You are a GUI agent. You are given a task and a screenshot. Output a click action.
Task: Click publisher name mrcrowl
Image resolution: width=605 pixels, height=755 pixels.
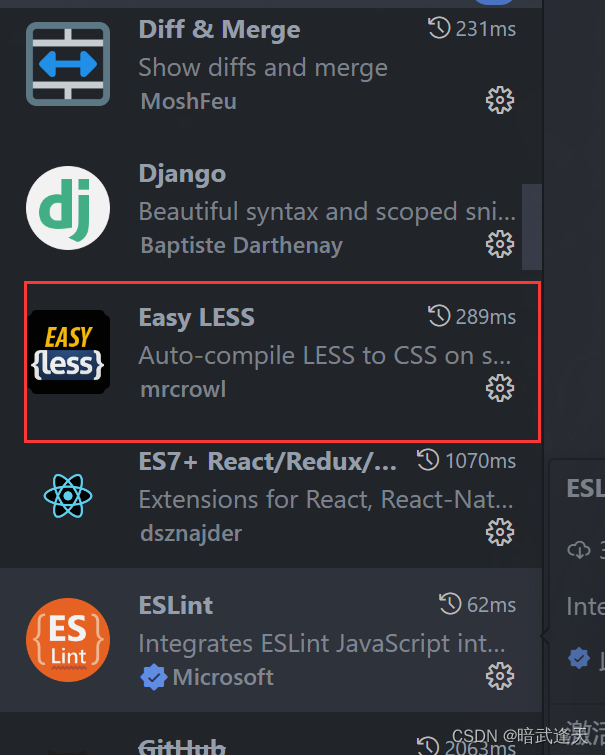(183, 389)
